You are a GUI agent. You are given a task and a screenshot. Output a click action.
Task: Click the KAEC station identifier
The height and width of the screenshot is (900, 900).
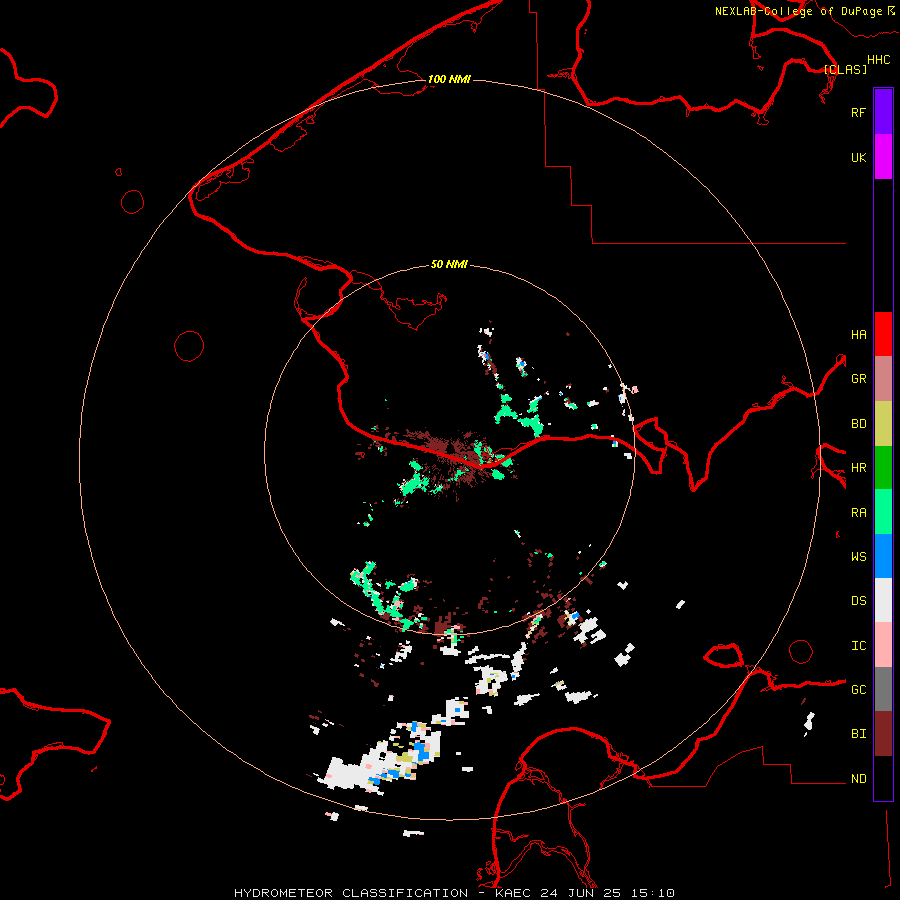(513, 893)
